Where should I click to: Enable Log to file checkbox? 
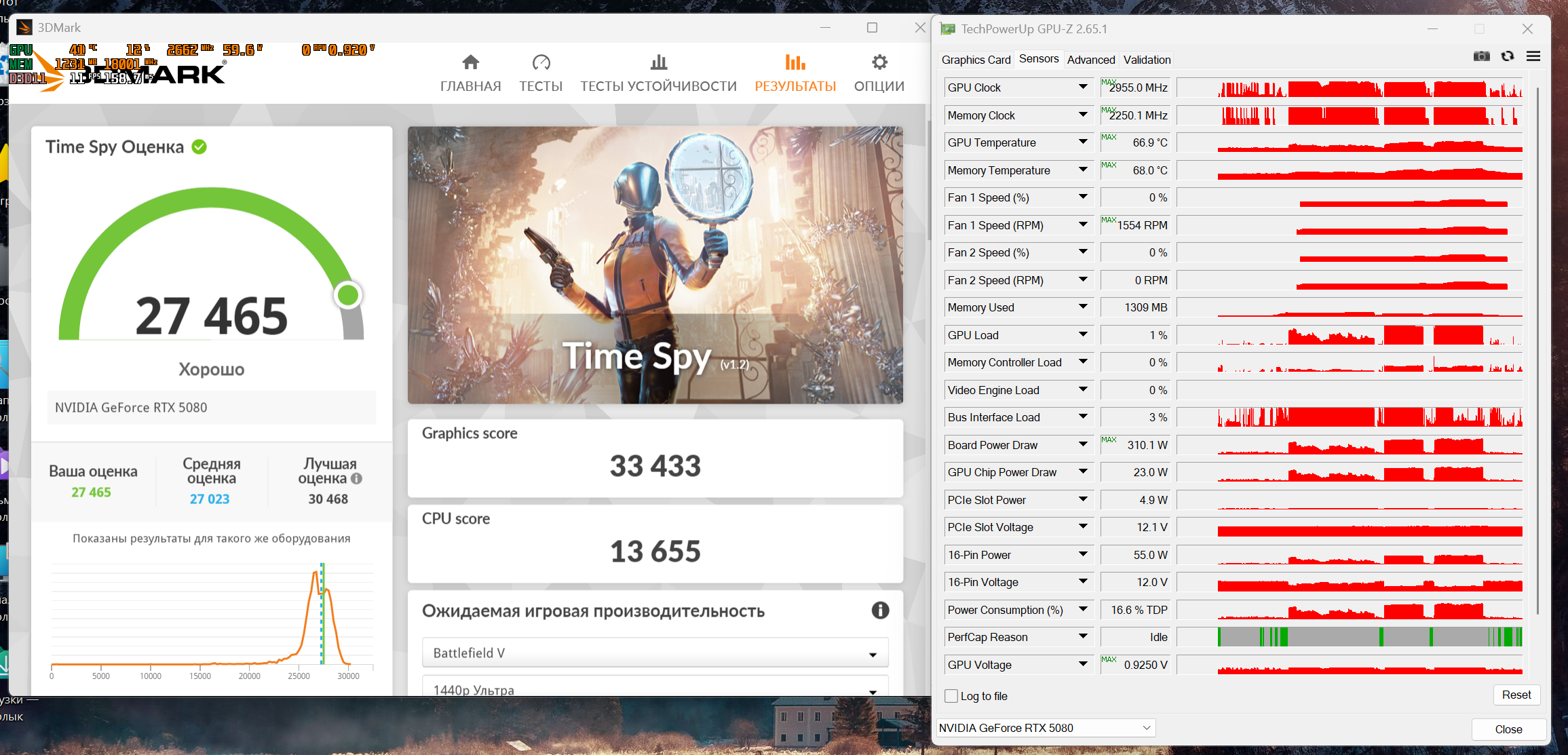(x=951, y=696)
